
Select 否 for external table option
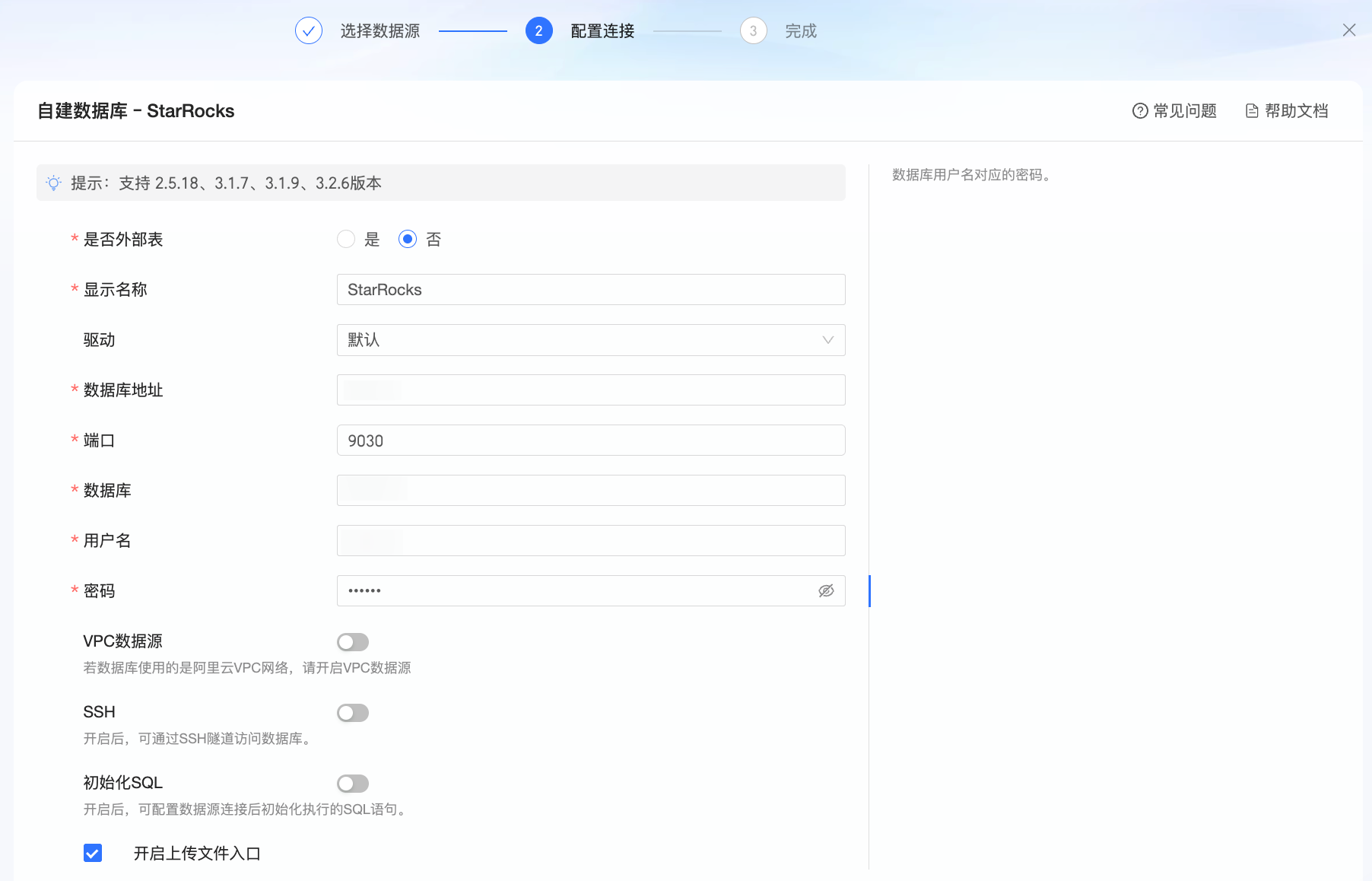click(x=408, y=239)
